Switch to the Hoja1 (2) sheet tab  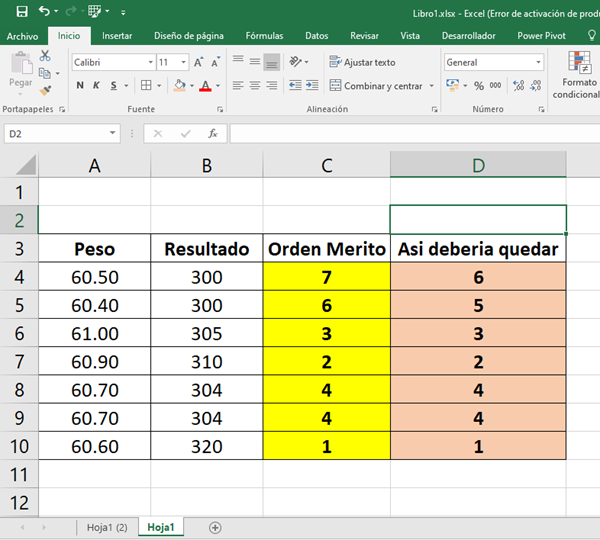[105, 527]
